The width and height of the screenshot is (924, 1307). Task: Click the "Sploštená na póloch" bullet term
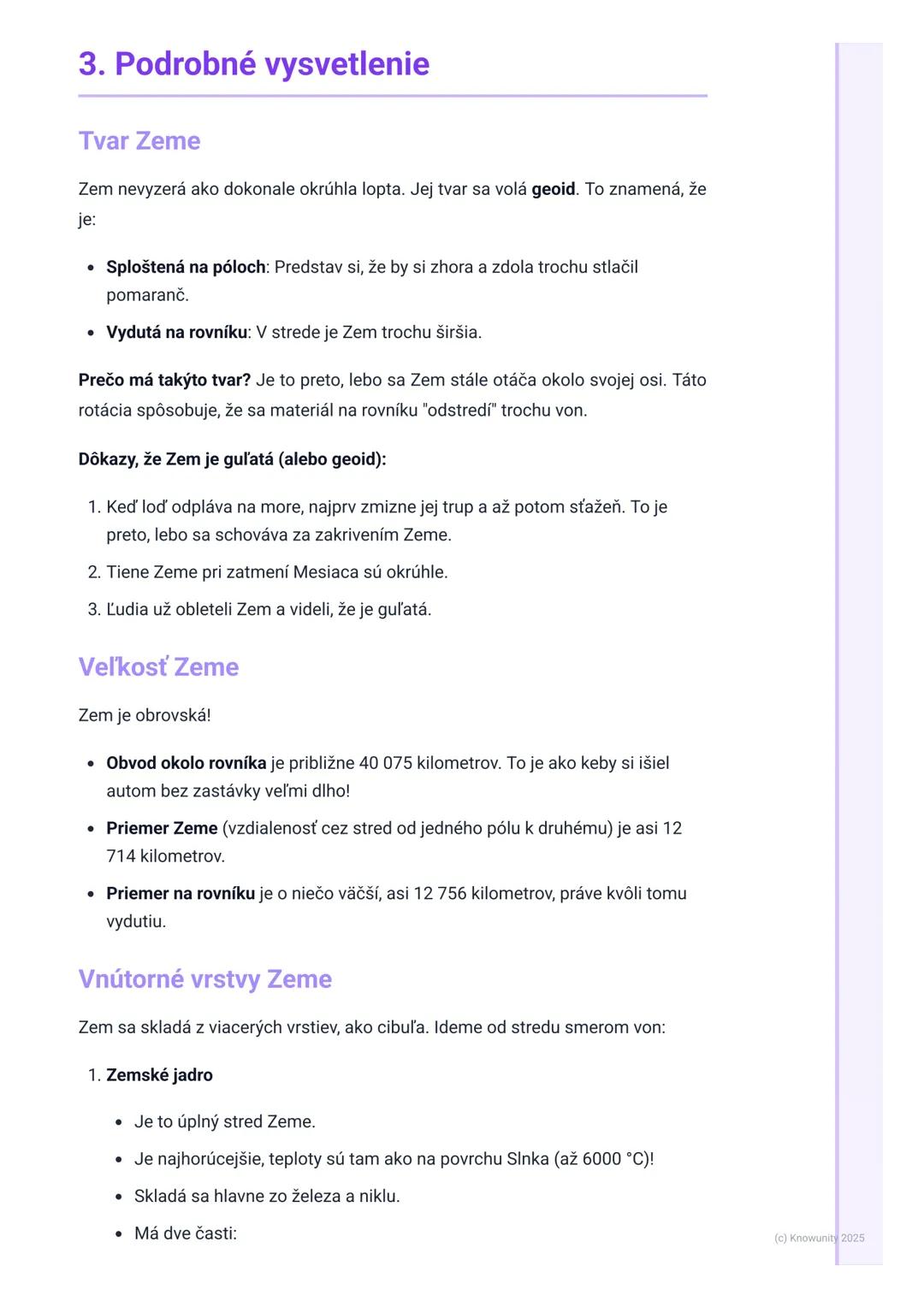pyautogui.click(x=186, y=267)
